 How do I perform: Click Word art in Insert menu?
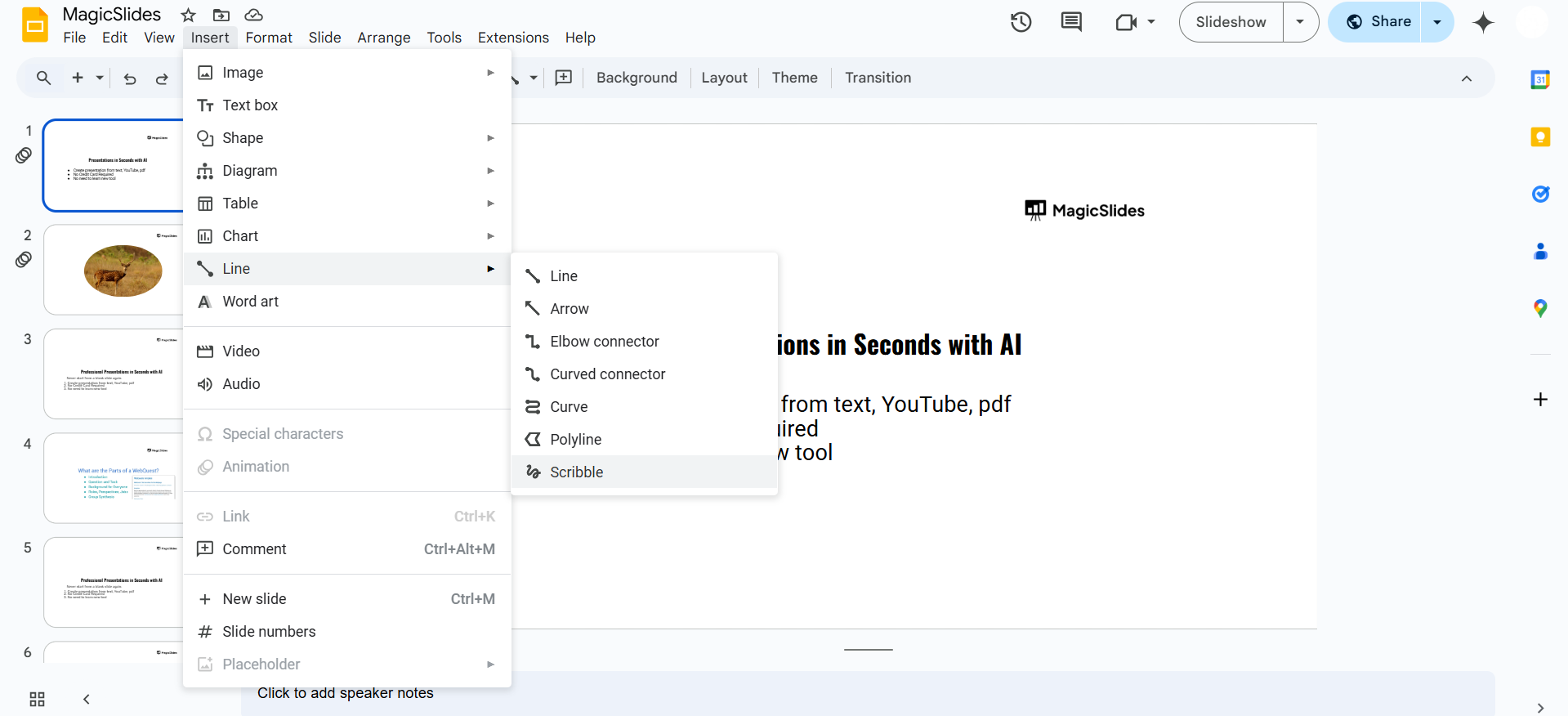250,302
